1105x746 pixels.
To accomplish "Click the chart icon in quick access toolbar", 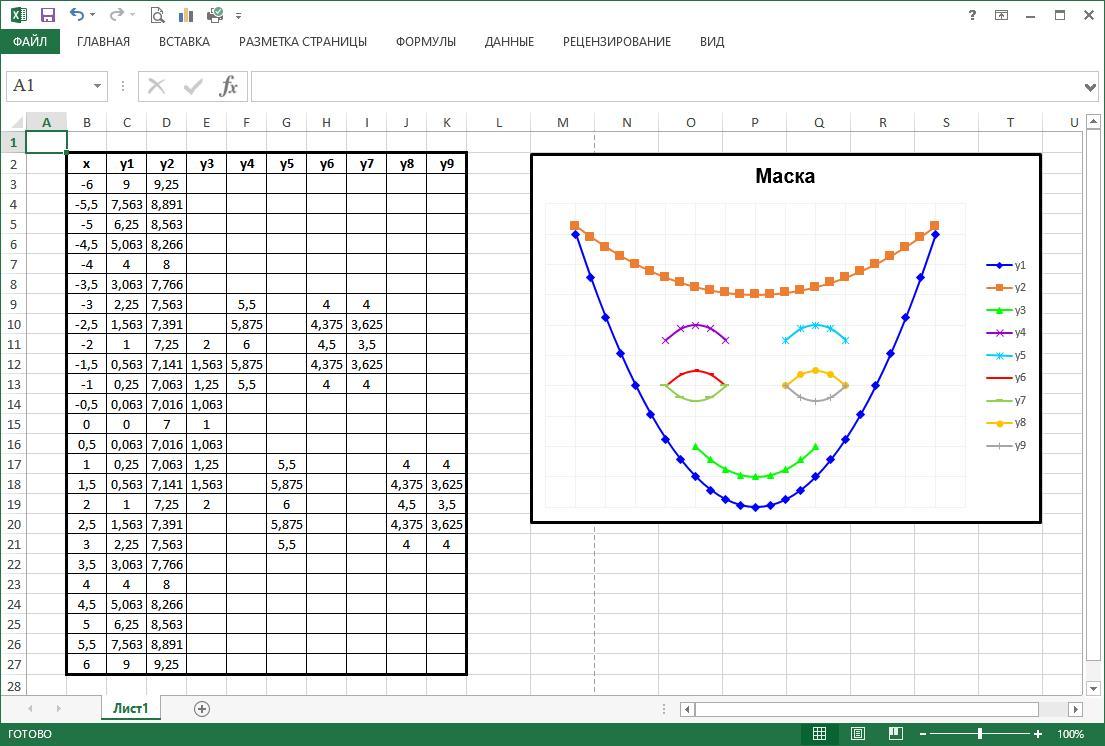I will click(185, 15).
